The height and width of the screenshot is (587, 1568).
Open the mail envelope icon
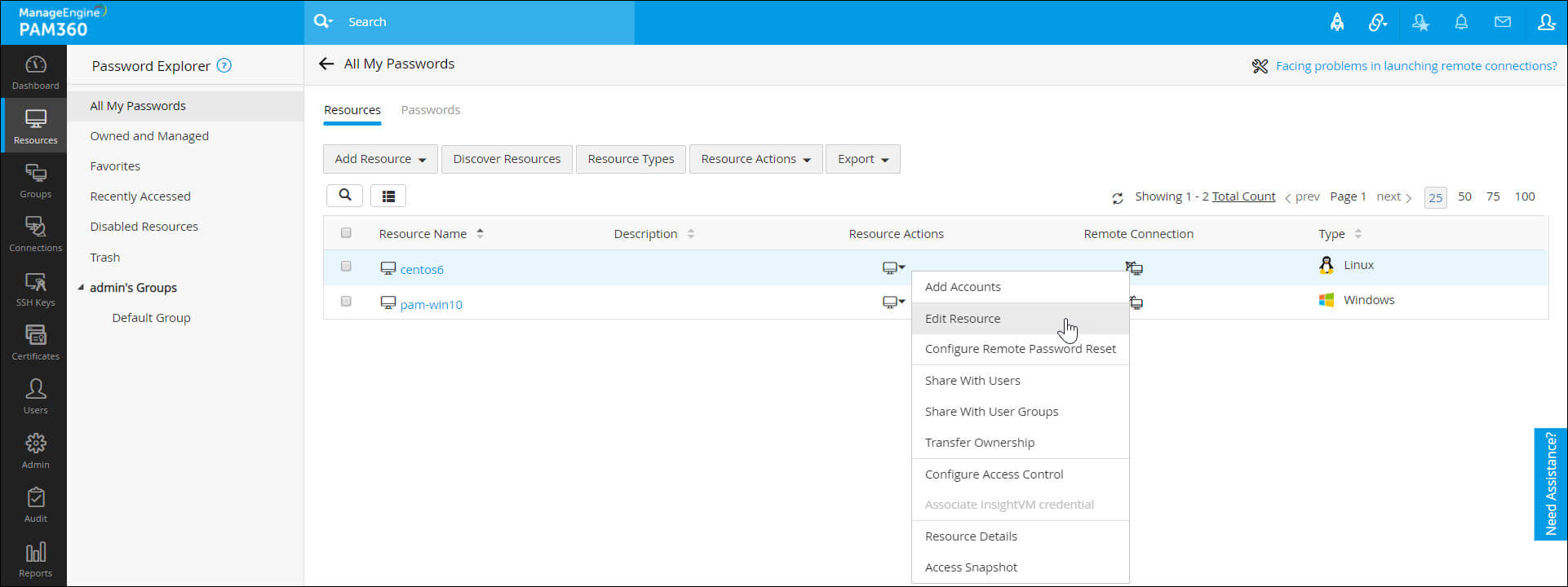(x=1503, y=22)
